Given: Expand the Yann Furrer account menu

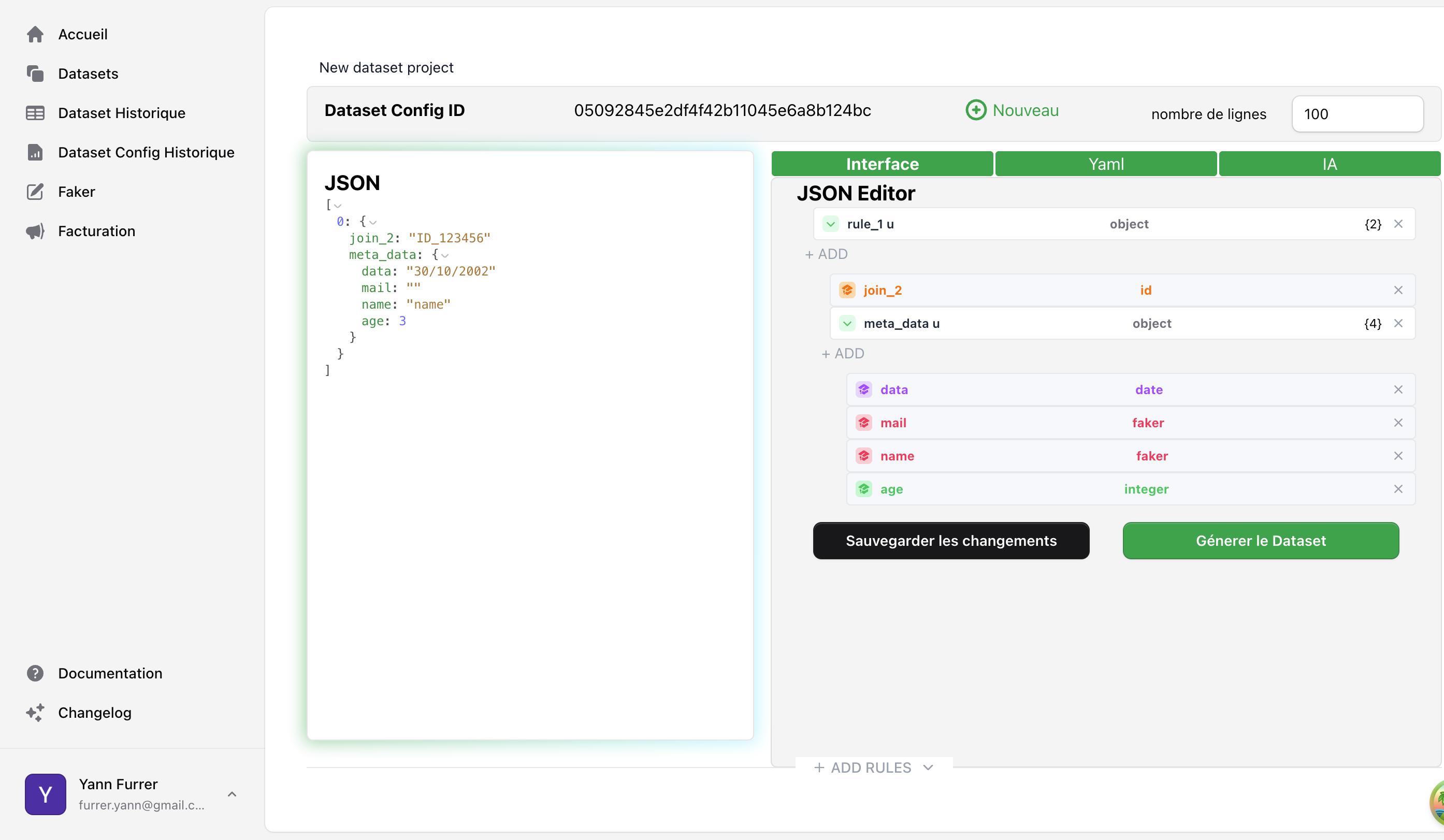Looking at the screenshot, I should tap(232, 794).
